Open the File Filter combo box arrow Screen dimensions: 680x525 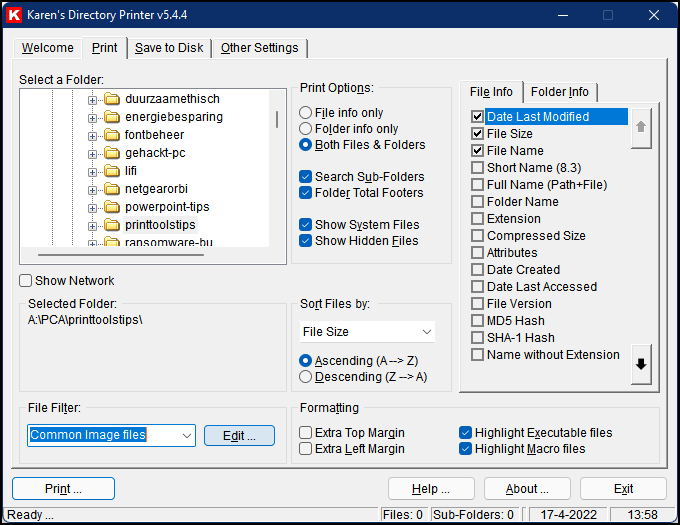click(187, 435)
